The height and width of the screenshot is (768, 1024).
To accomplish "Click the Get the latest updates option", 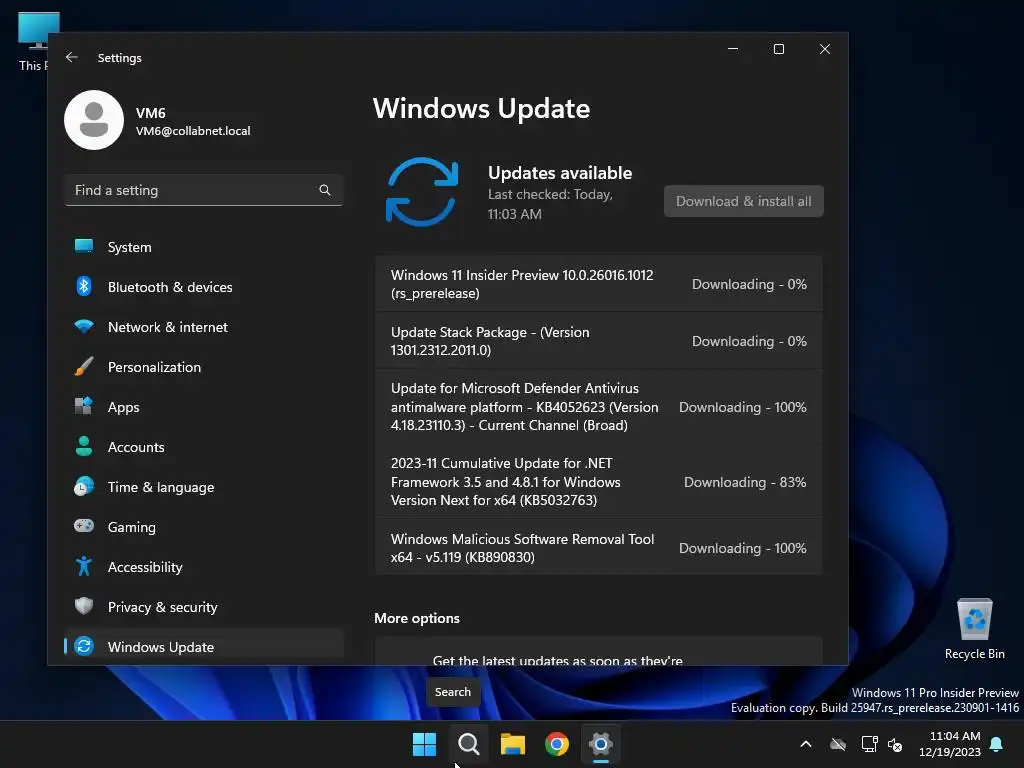I will coord(599,652).
